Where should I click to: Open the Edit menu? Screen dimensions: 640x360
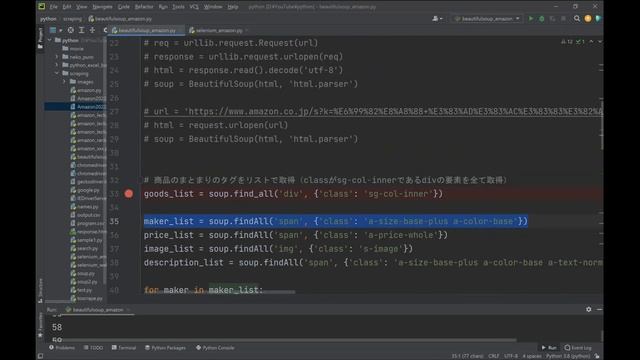[67, 7]
